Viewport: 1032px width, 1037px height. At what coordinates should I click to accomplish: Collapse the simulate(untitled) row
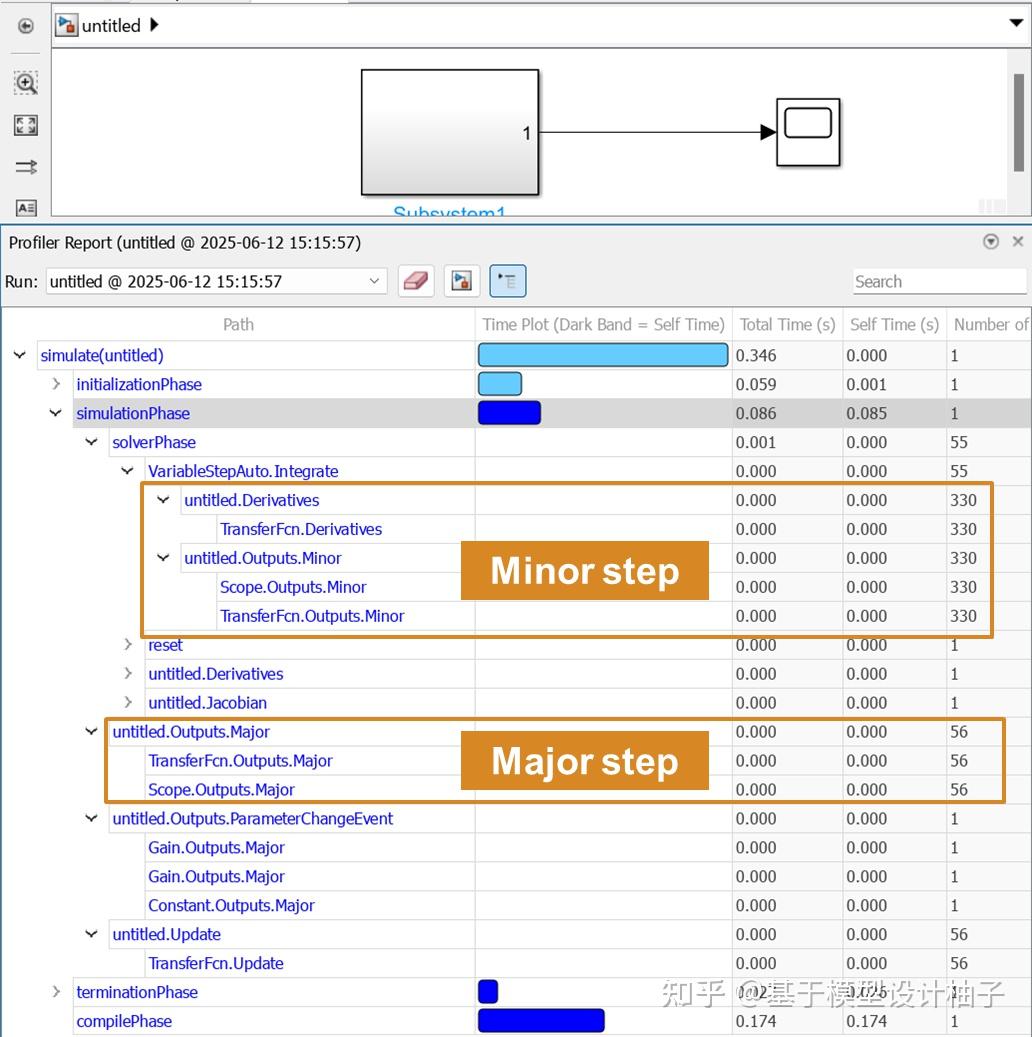click(18, 355)
